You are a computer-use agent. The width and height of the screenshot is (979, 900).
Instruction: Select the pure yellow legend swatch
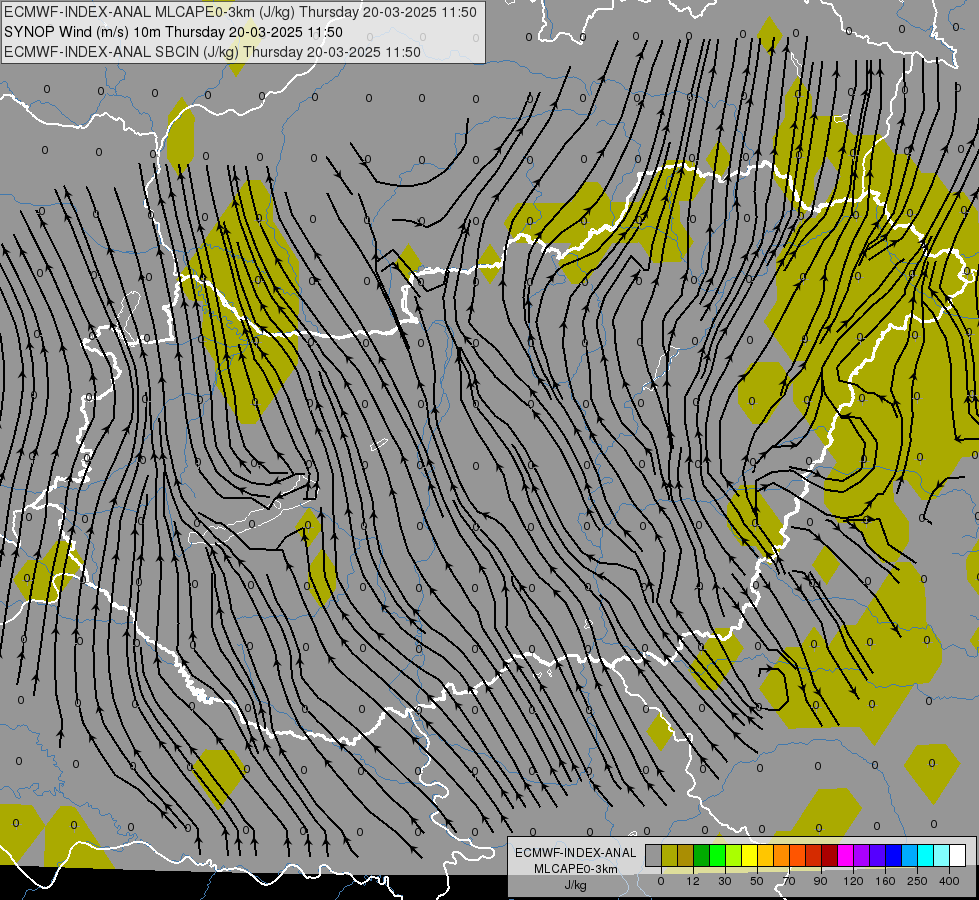[750, 855]
